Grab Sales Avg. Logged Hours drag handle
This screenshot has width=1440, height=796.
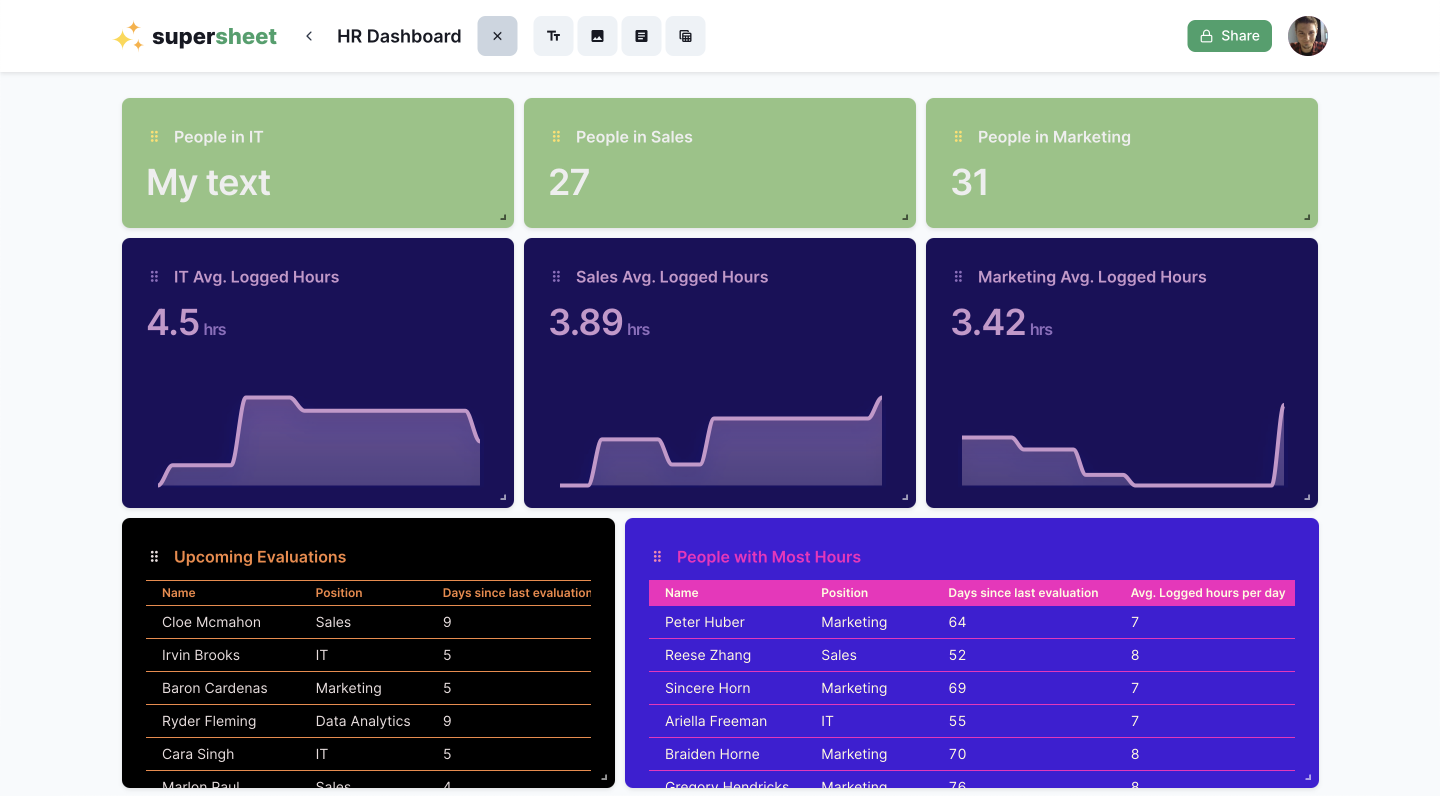click(x=556, y=277)
